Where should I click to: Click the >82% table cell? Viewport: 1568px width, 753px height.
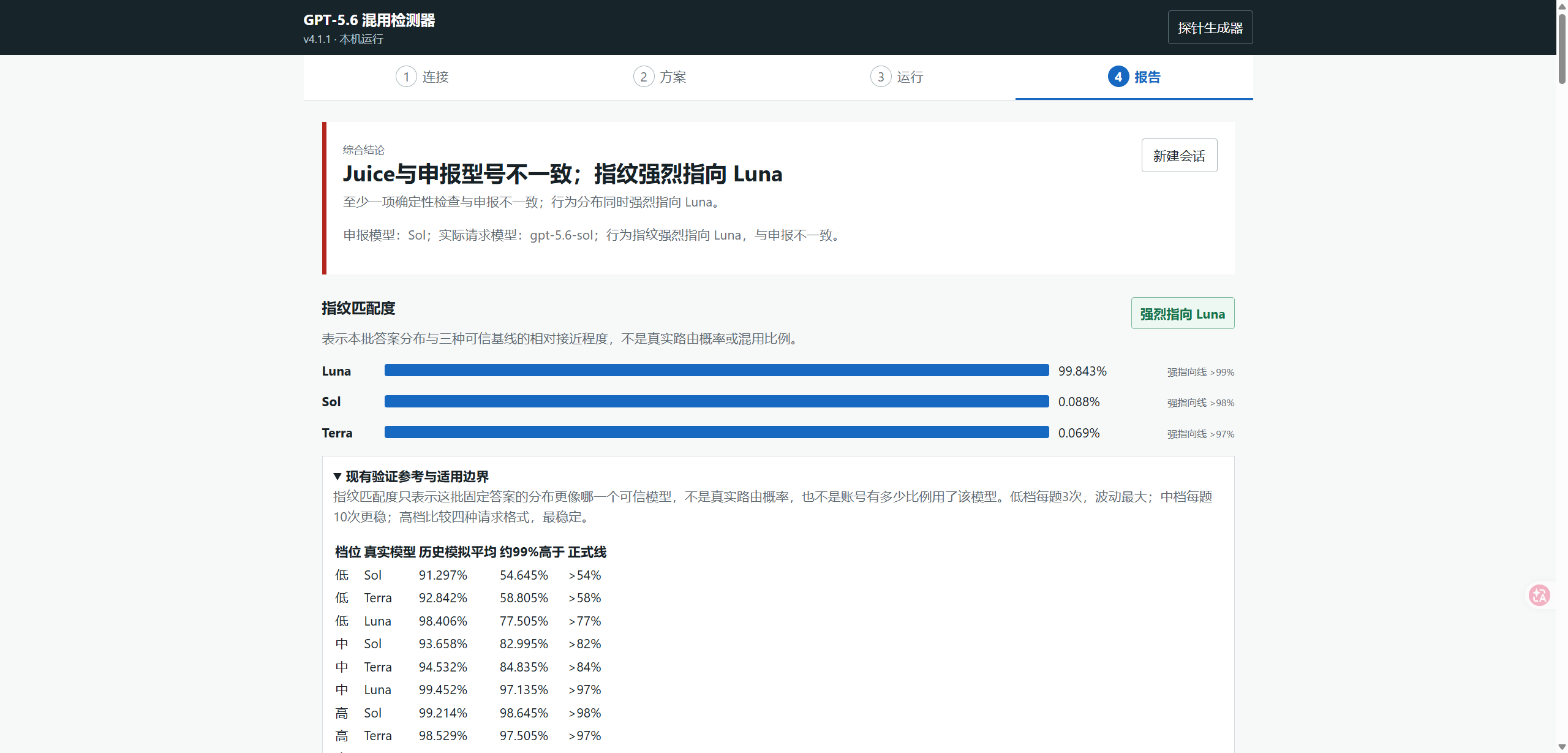click(x=585, y=644)
